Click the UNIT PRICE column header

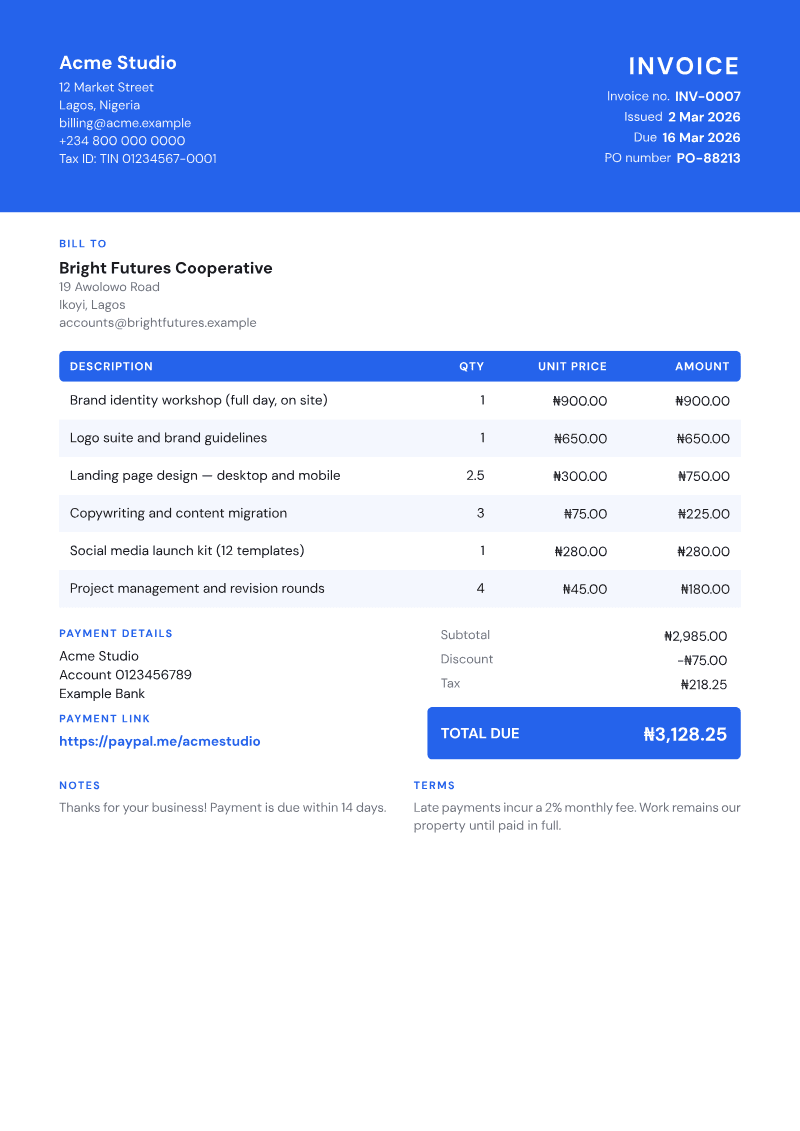[572, 366]
